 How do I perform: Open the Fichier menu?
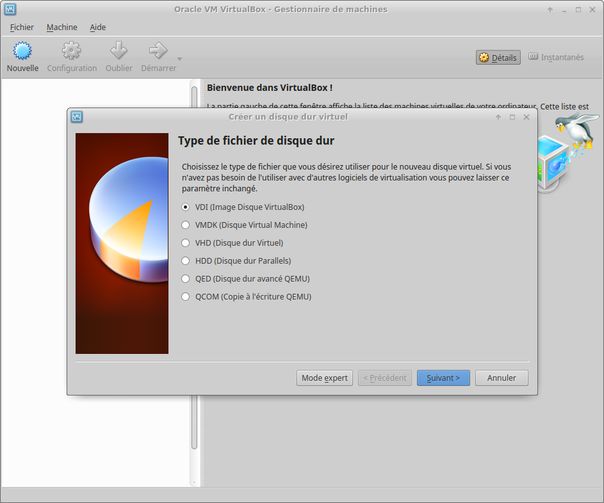point(22,27)
